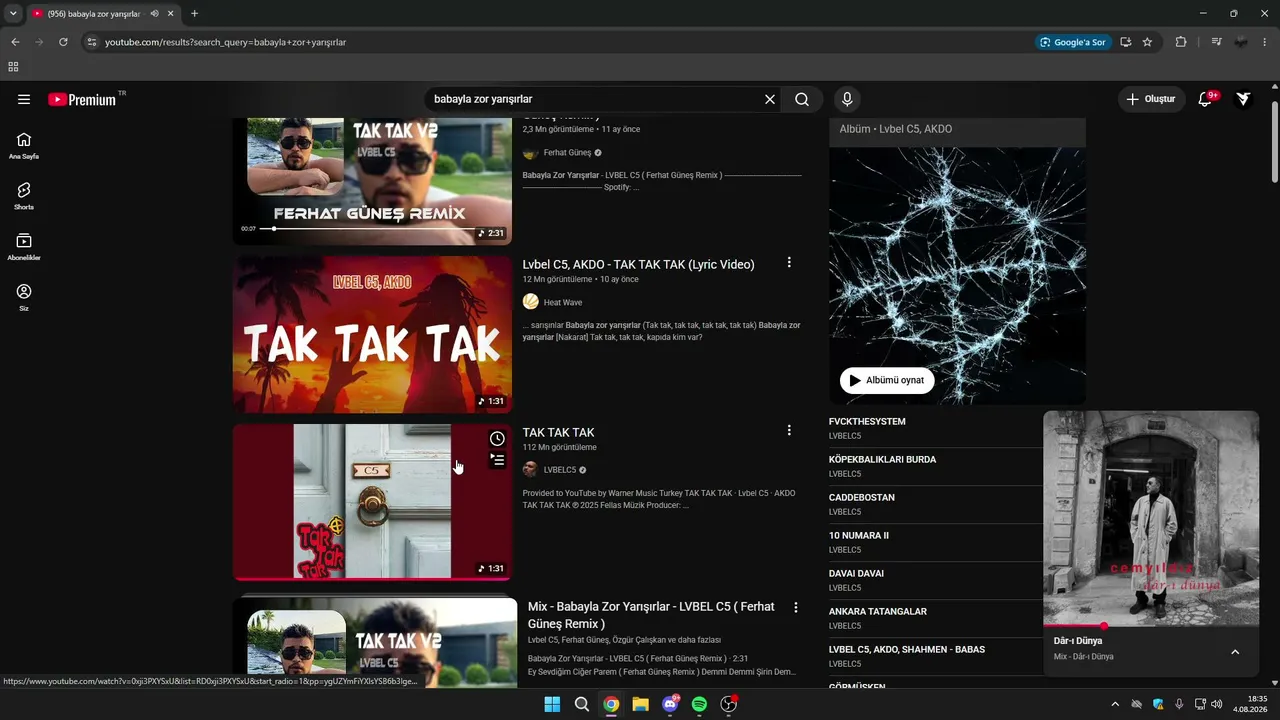The image size is (1280, 720).
Task: Submit search with the magnifier button
Action: tap(802, 99)
